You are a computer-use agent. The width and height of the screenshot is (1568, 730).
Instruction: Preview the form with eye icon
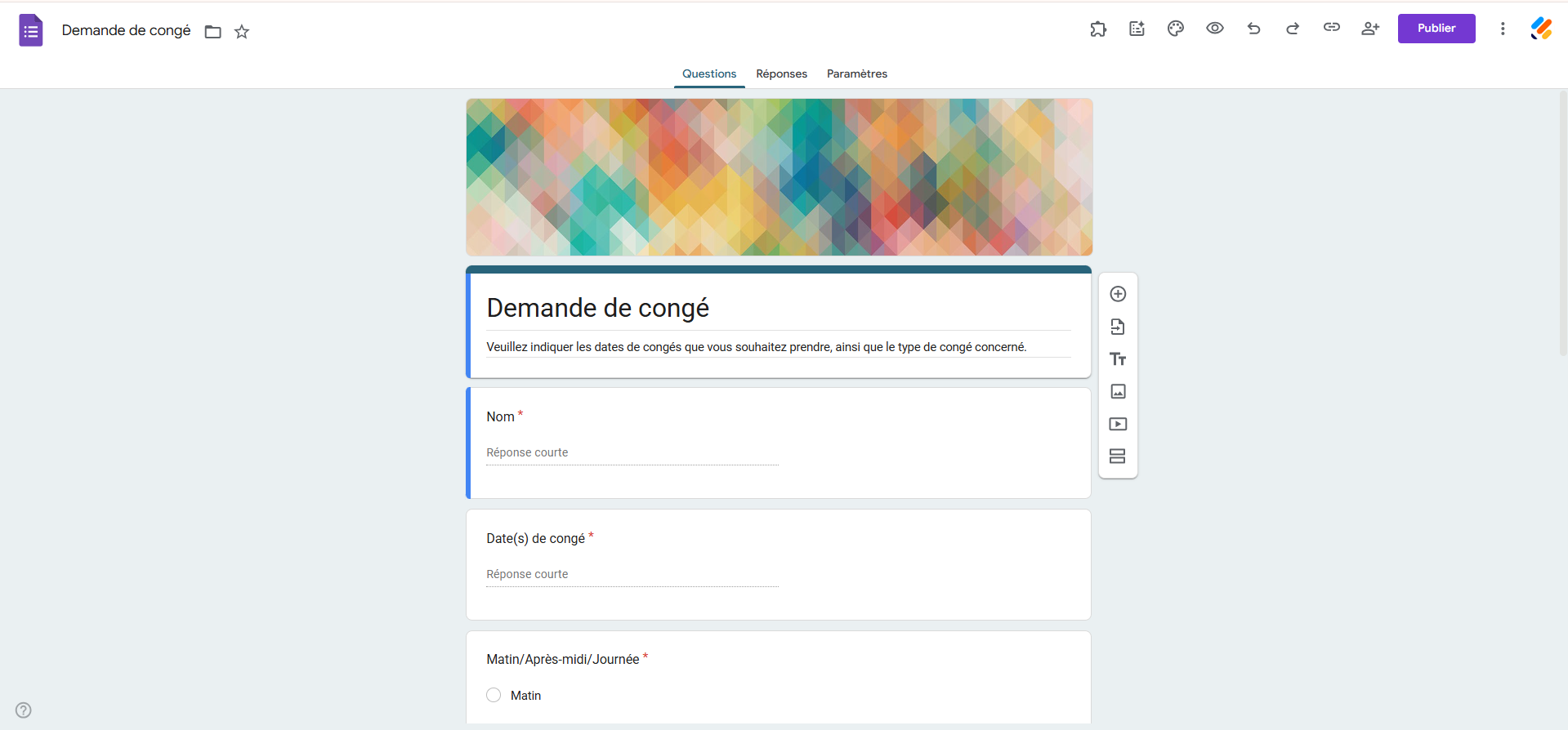point(1215,29)
